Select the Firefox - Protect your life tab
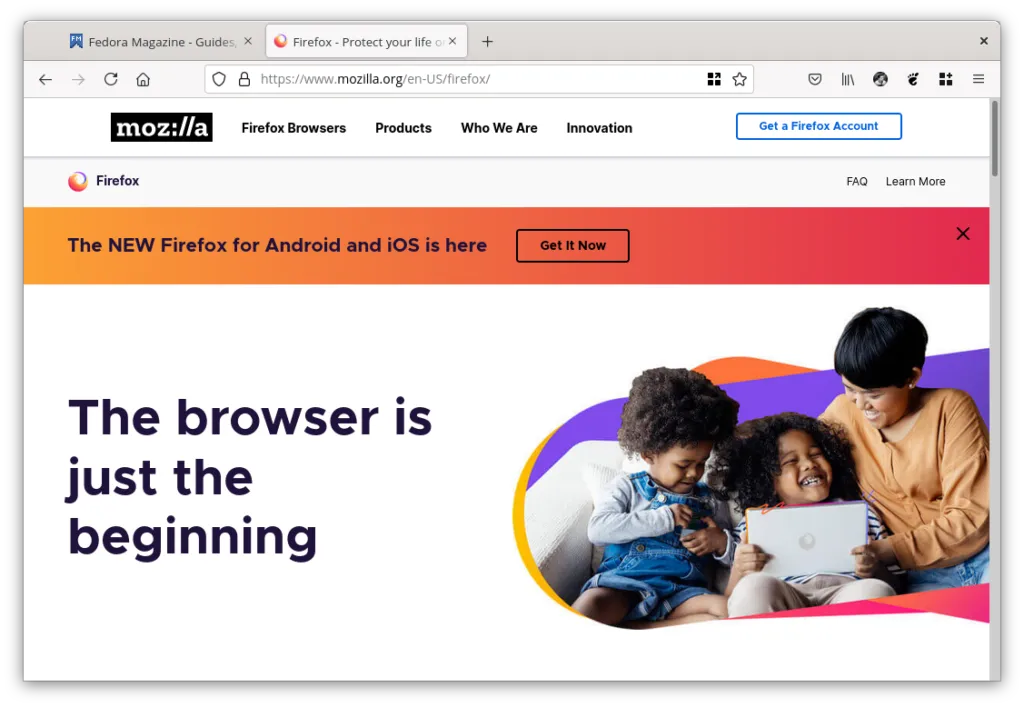This screenshot has width=1024, height=707. click(x=366, y=42)
